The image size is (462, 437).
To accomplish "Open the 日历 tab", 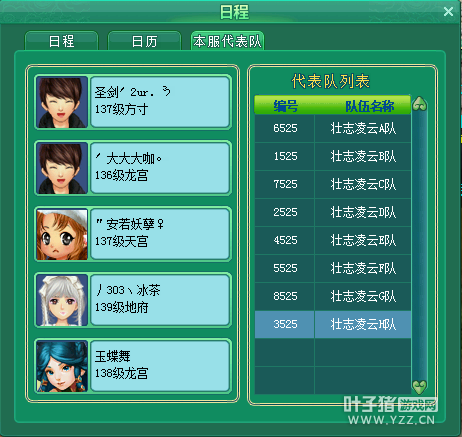I will [x=144, y=41].
